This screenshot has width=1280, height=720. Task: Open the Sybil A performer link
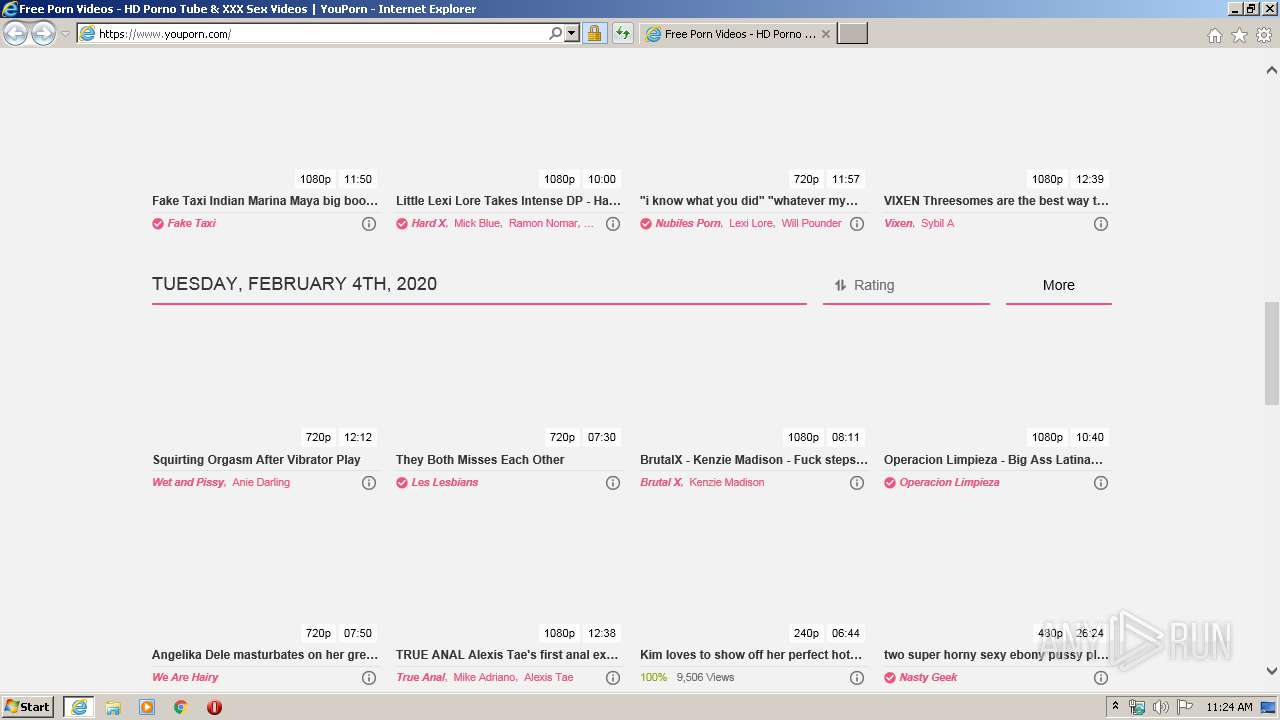coord(938,223)
